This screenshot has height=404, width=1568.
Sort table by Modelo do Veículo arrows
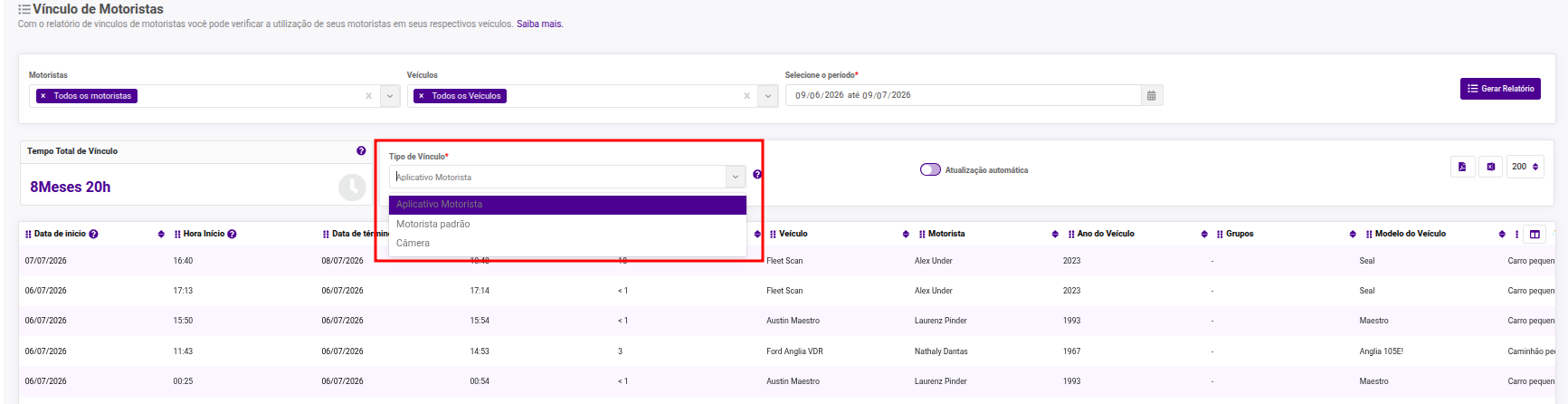(x=1502, y=234)
